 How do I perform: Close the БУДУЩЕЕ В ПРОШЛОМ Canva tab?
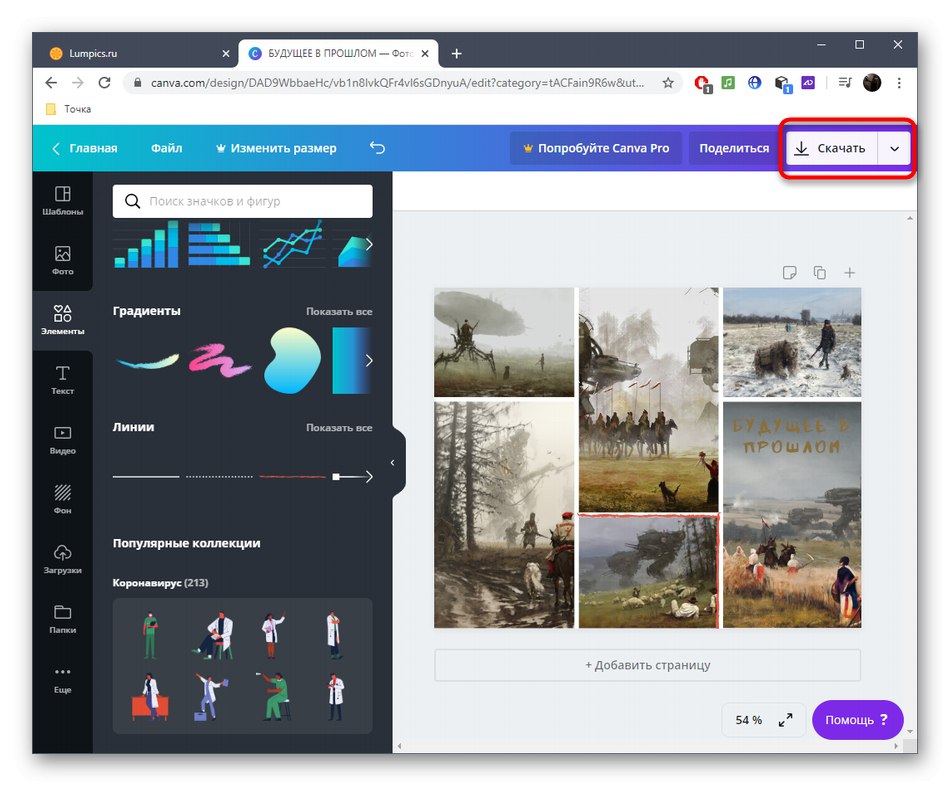[425, 53]
